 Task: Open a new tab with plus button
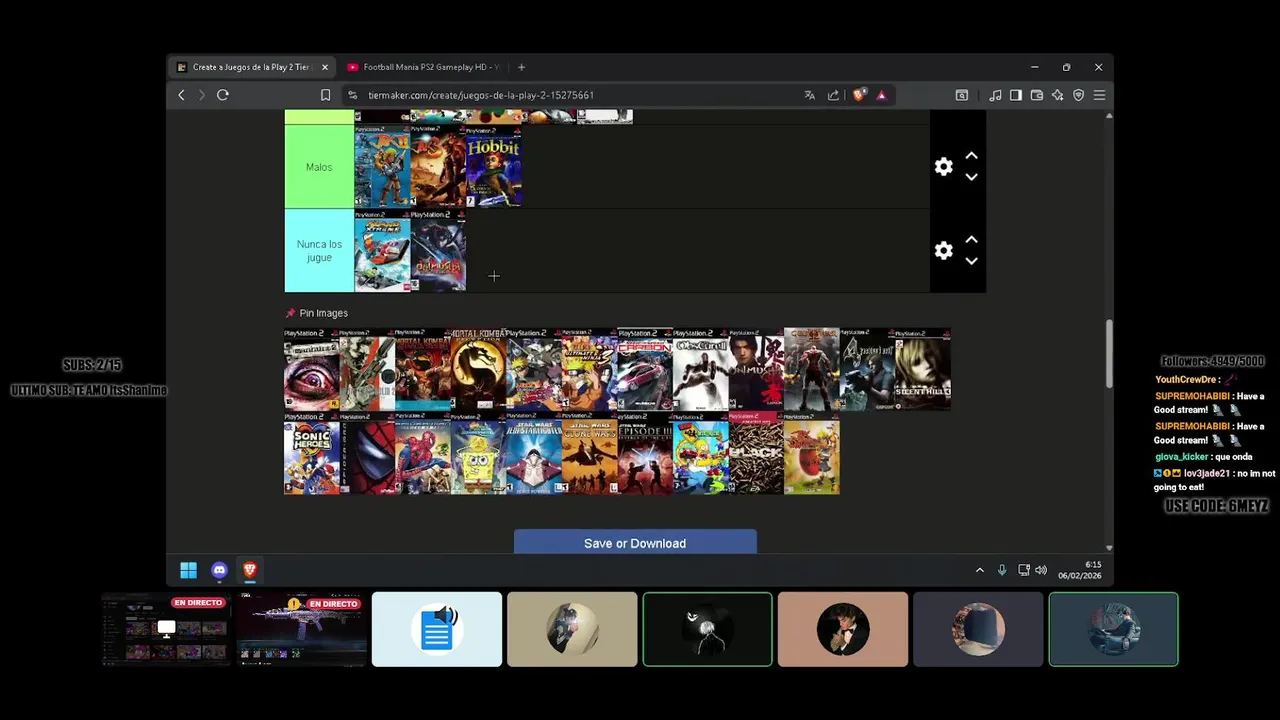[521, 67]
